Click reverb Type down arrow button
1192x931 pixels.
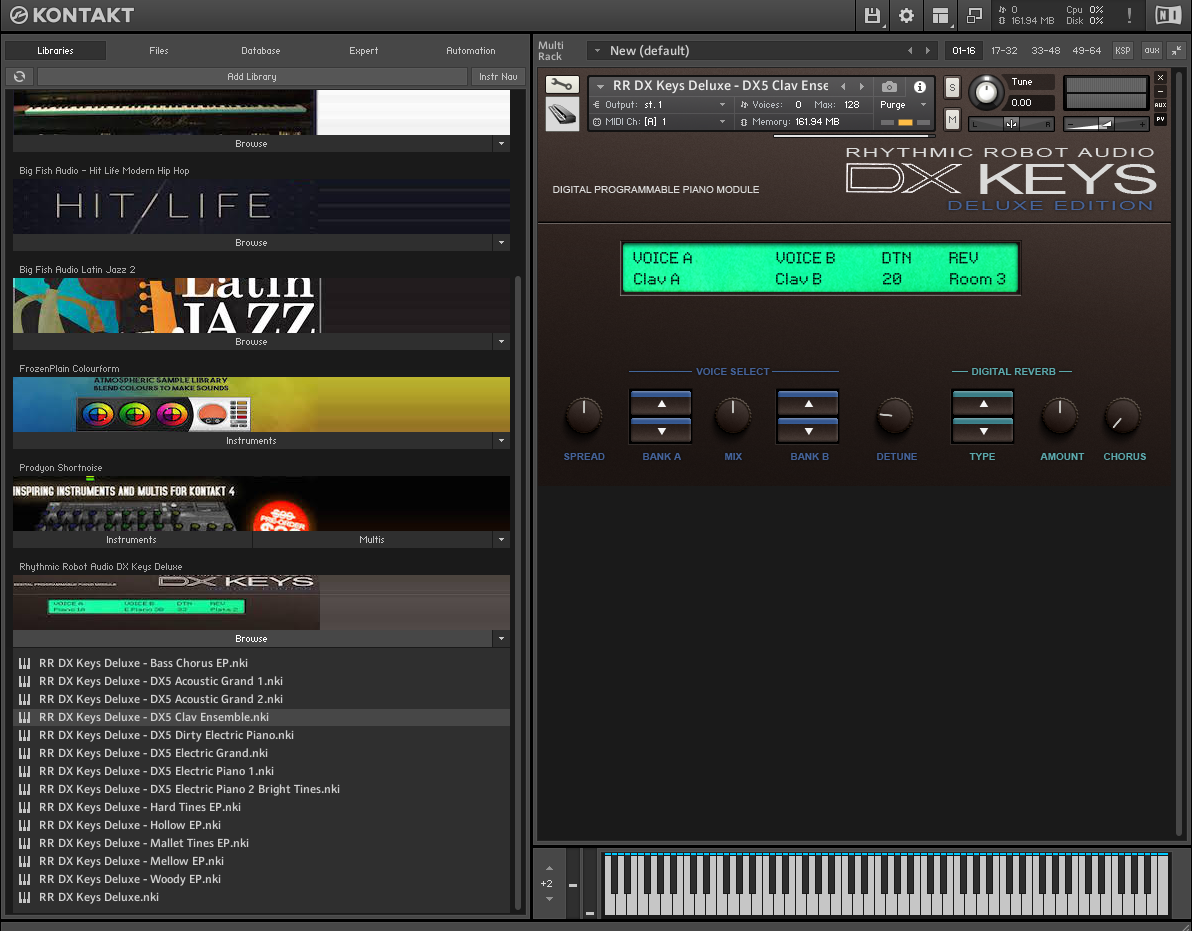983,430
